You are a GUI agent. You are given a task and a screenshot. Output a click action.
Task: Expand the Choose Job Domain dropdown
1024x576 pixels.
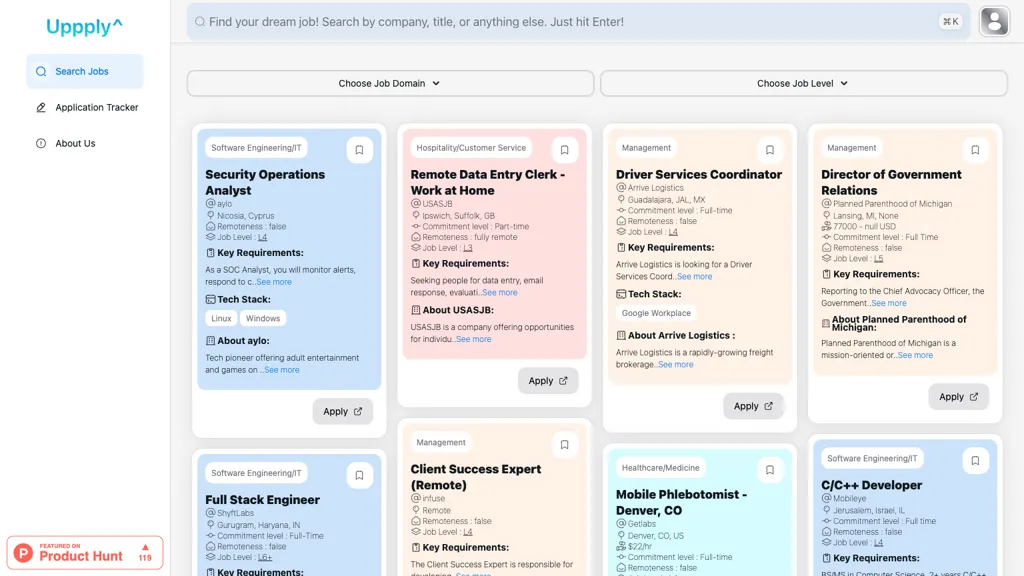pyautogui.click(x=390, y=84)
